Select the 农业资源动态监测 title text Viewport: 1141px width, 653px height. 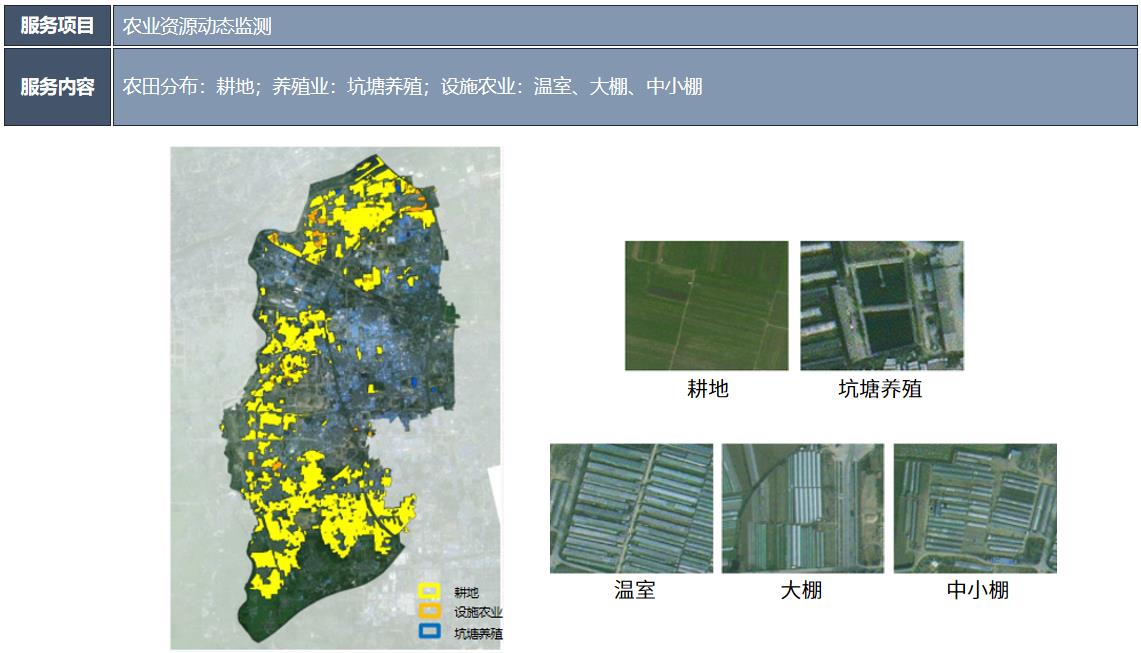[x=196, y=26]
